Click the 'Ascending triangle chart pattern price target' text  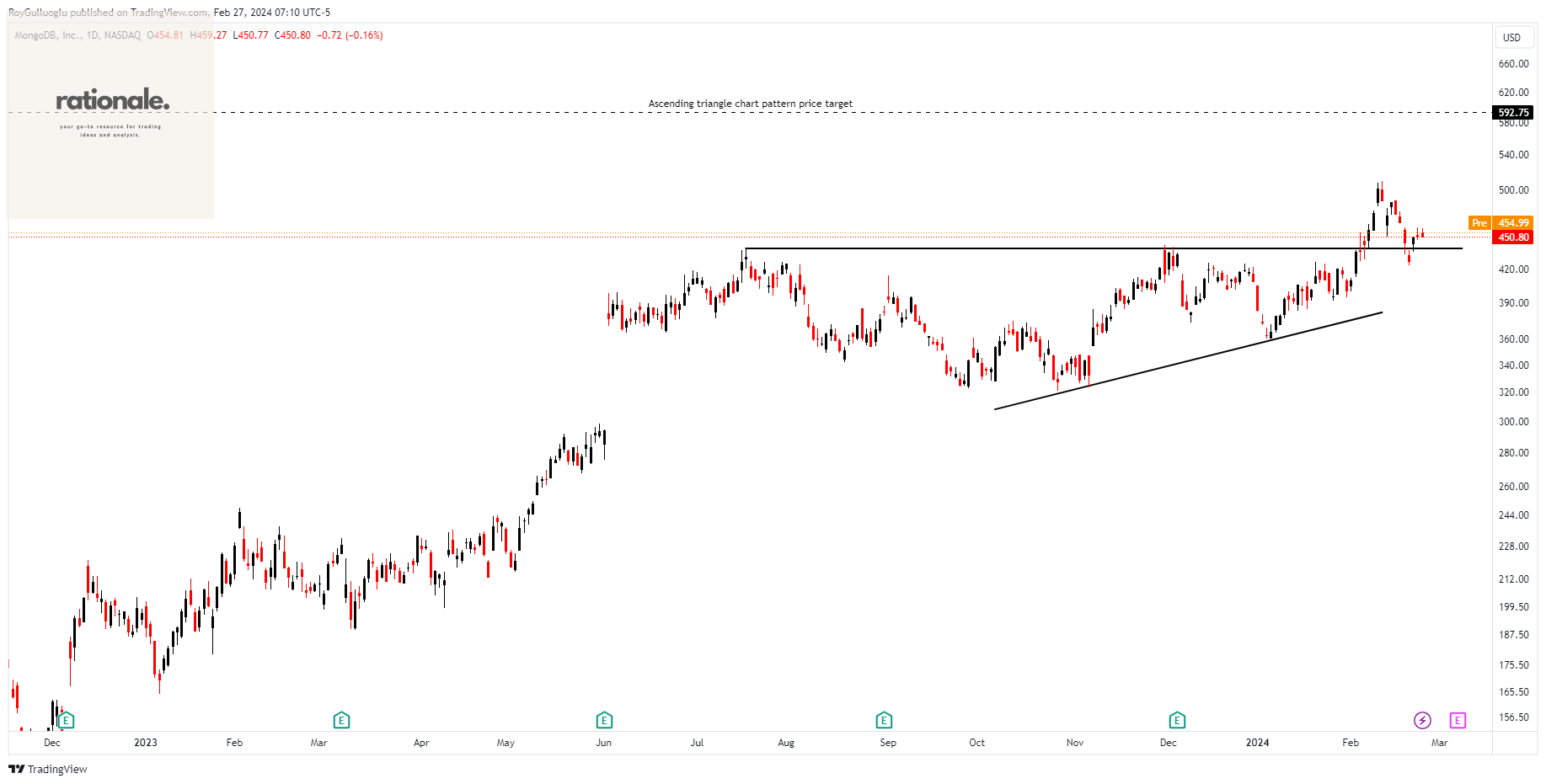point(750,104)
